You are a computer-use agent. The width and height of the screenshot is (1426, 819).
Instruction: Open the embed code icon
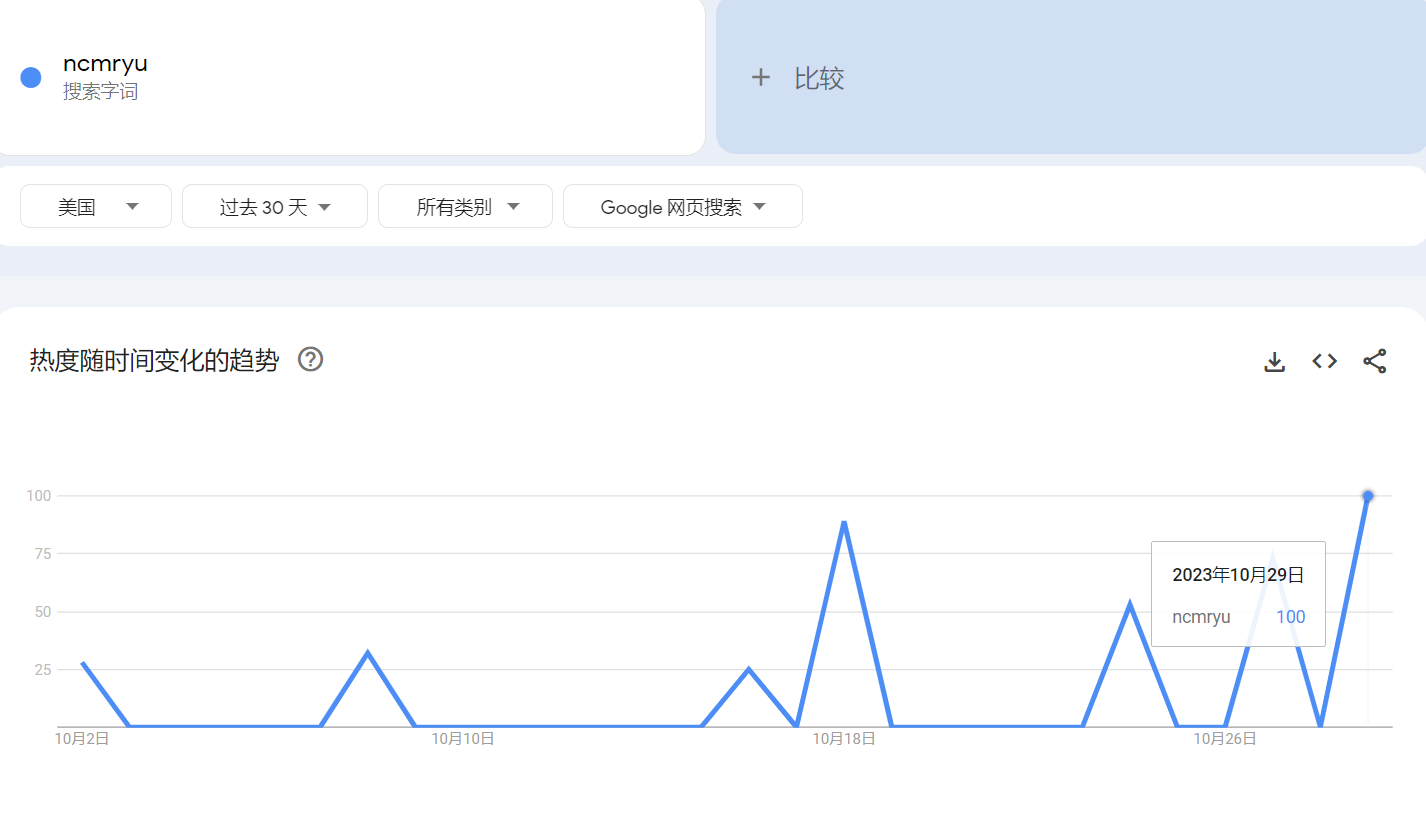(1324, 361)
